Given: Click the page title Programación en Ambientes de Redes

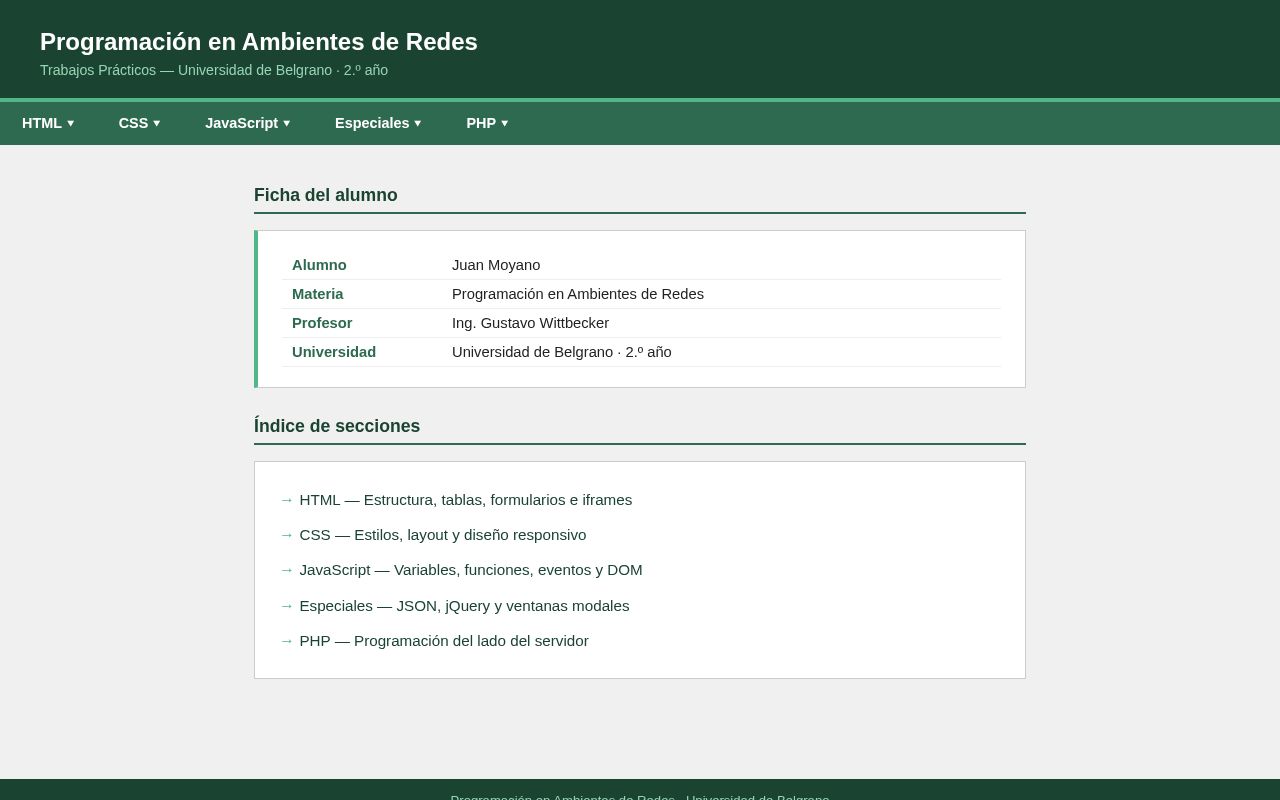Looking at the screenshot, I should (x=259, y=42).
